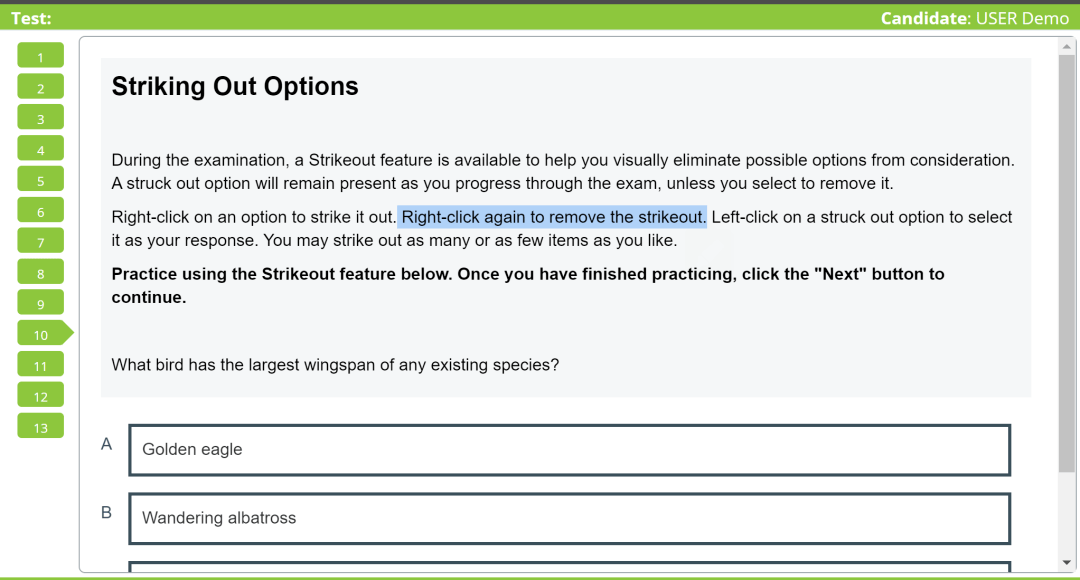
Task: Jump to question 12
Action: pos(41,395)
